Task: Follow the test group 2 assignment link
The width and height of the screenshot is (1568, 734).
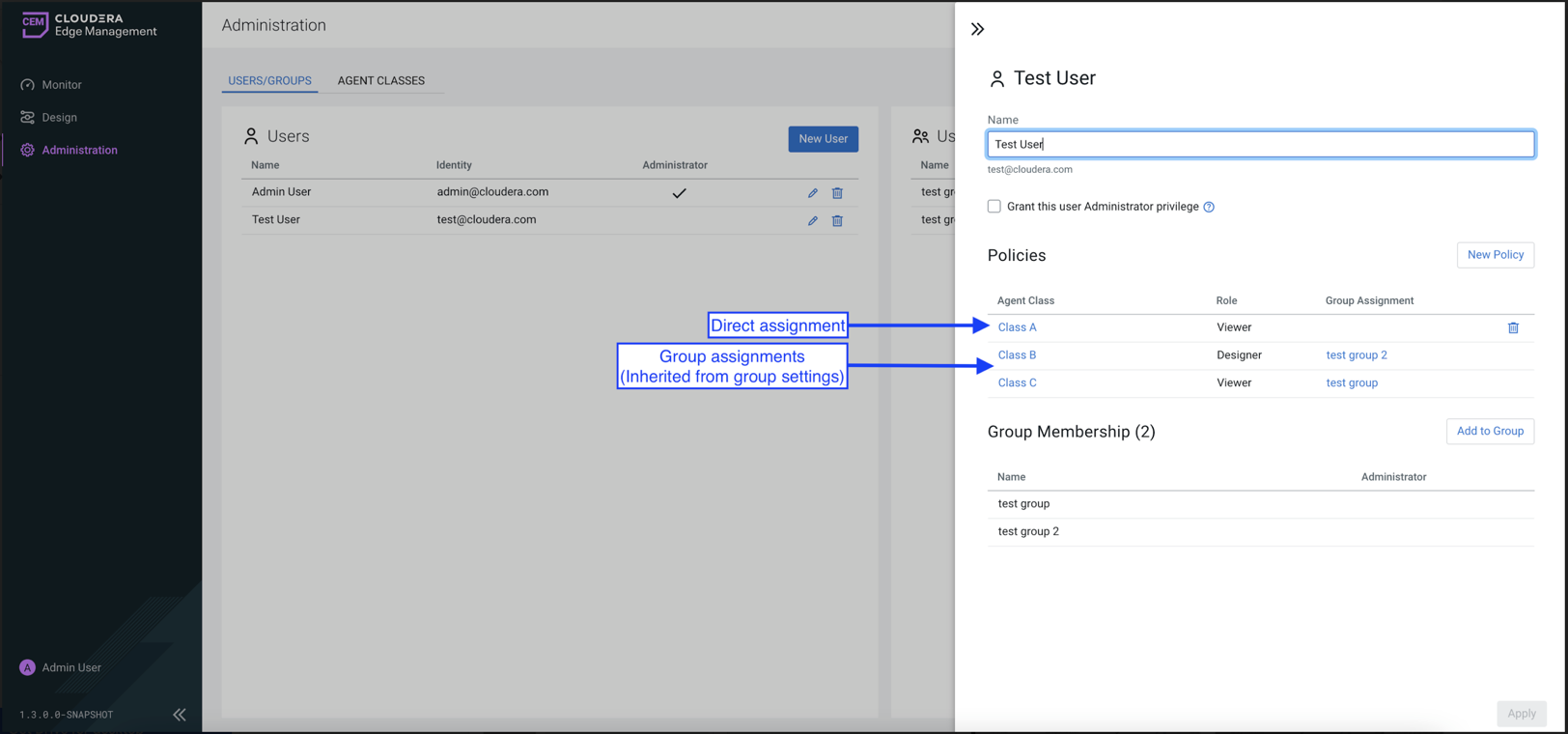Action: tap(1356, 355)
